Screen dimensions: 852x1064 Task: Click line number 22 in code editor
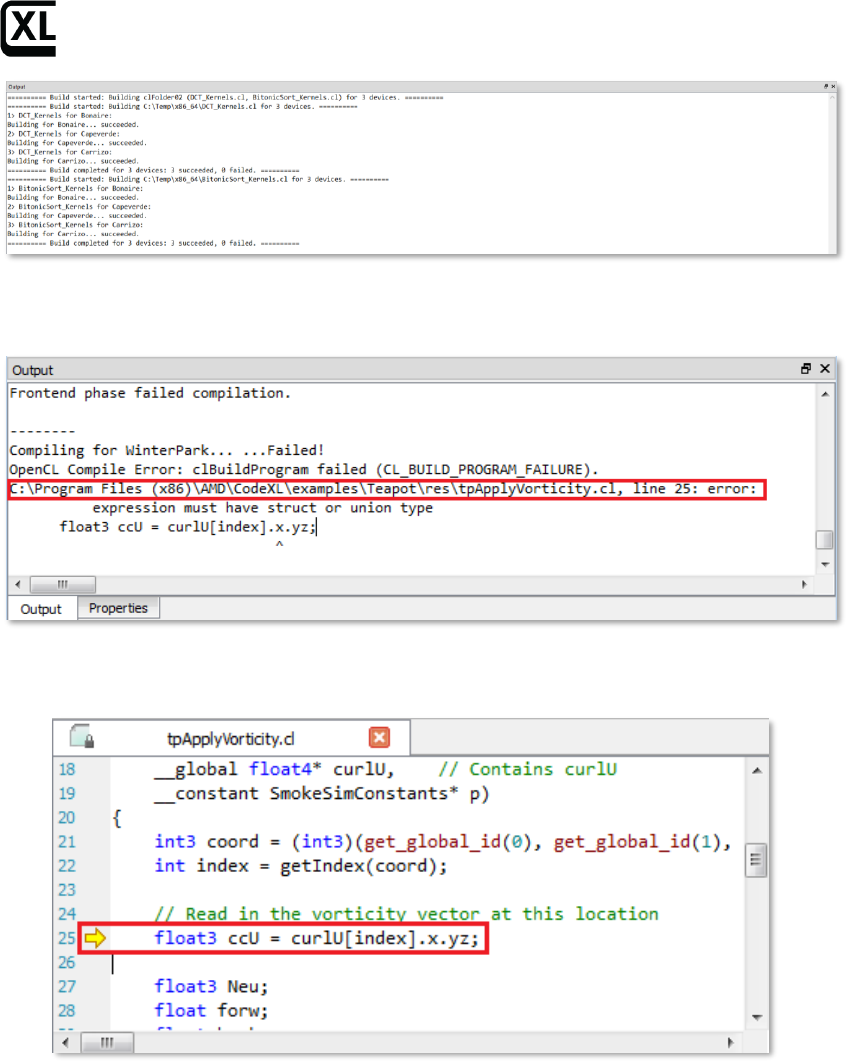tap(66, 866)
